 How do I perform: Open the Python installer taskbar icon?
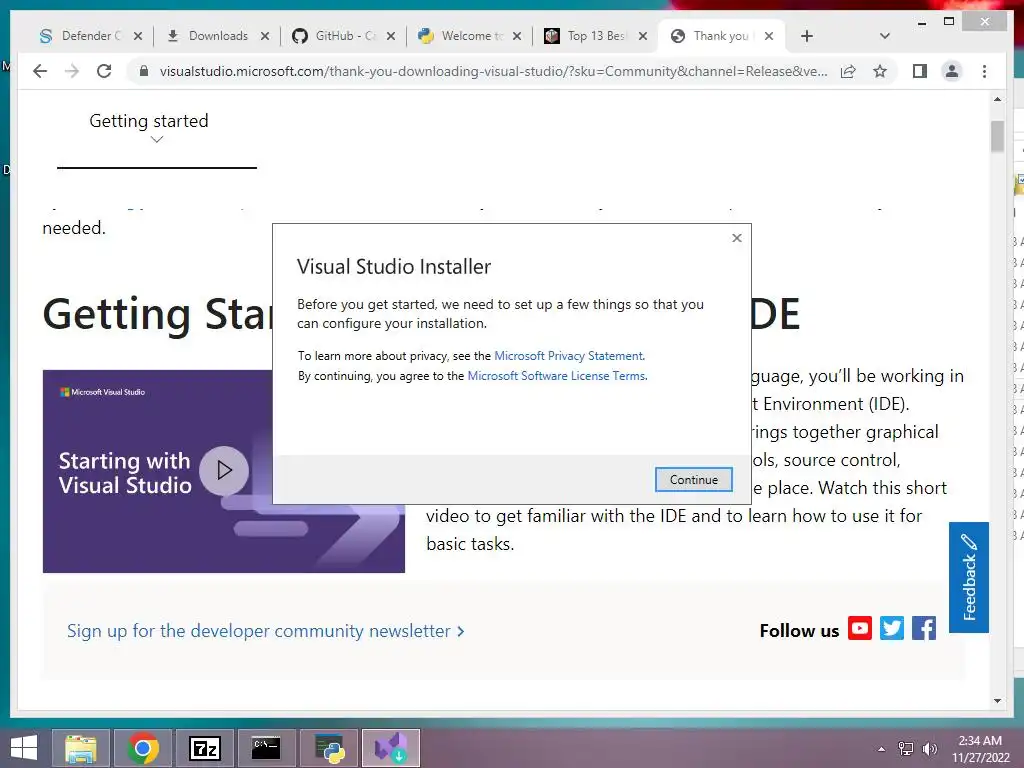(329, 748)
